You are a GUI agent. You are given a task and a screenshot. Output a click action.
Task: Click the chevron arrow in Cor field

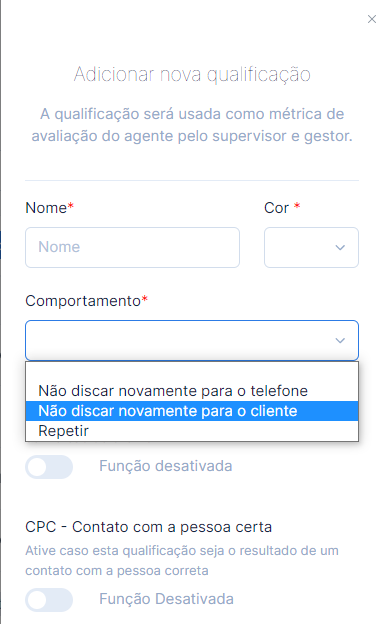click(x=340, y=248)
